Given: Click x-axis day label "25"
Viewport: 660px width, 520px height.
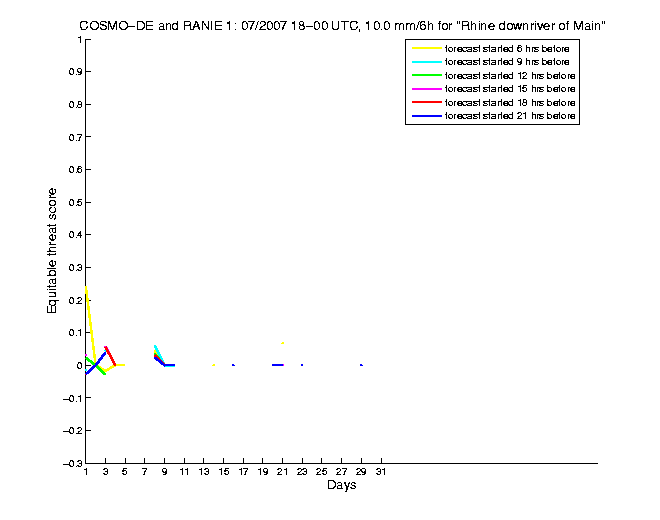Looking at the screenshot, I should coord(322,472).
